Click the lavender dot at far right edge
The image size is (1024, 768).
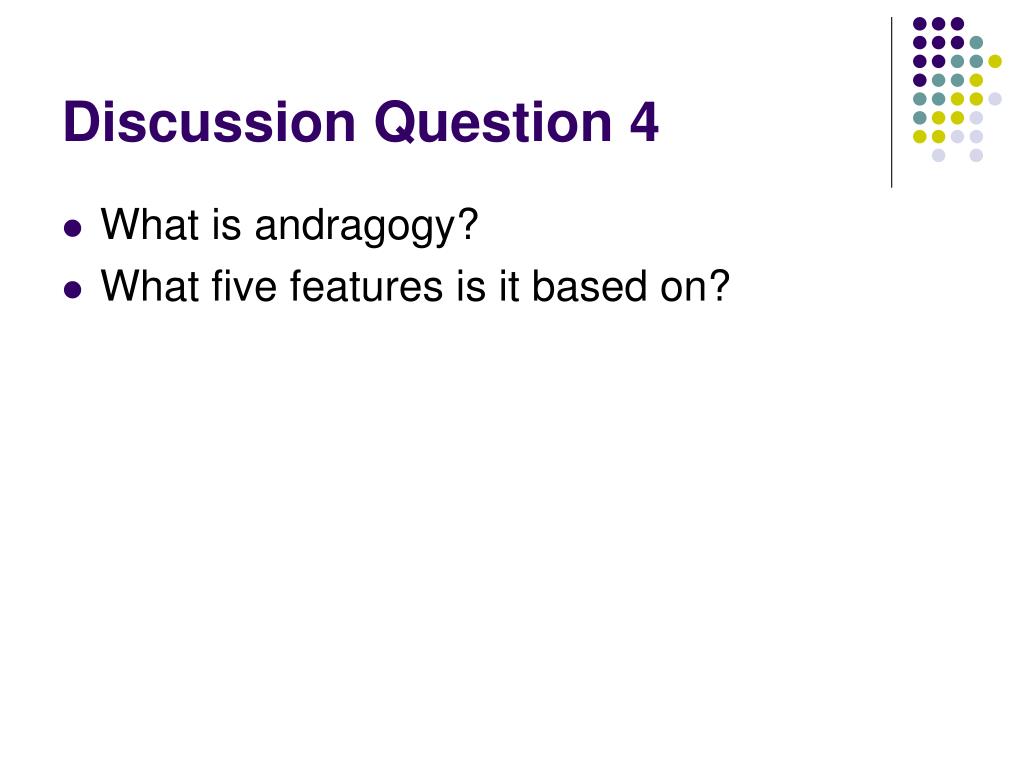pyautogui.click(x=995, y=99)
